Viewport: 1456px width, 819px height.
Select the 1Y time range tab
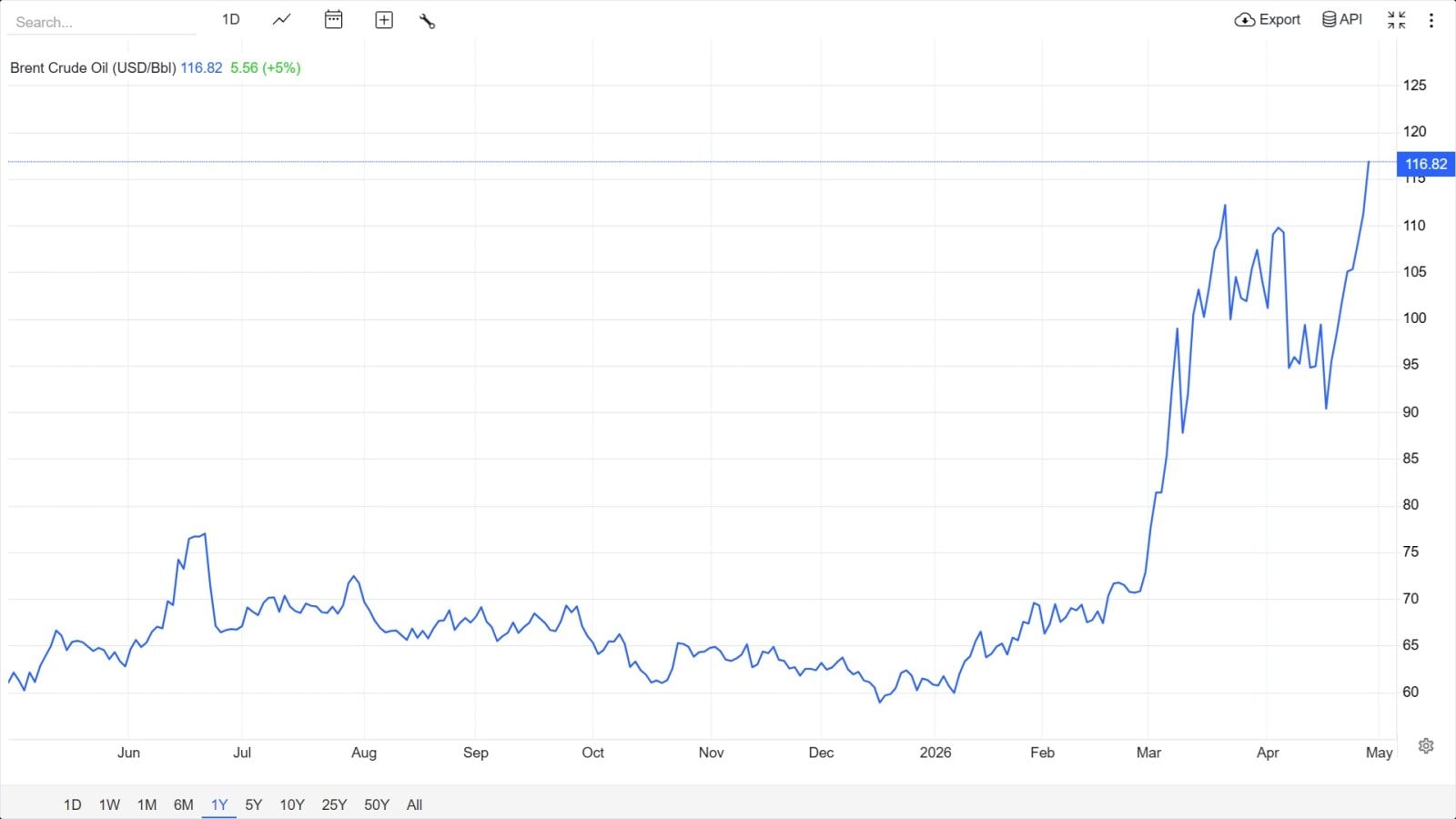(x=219, y=804)
